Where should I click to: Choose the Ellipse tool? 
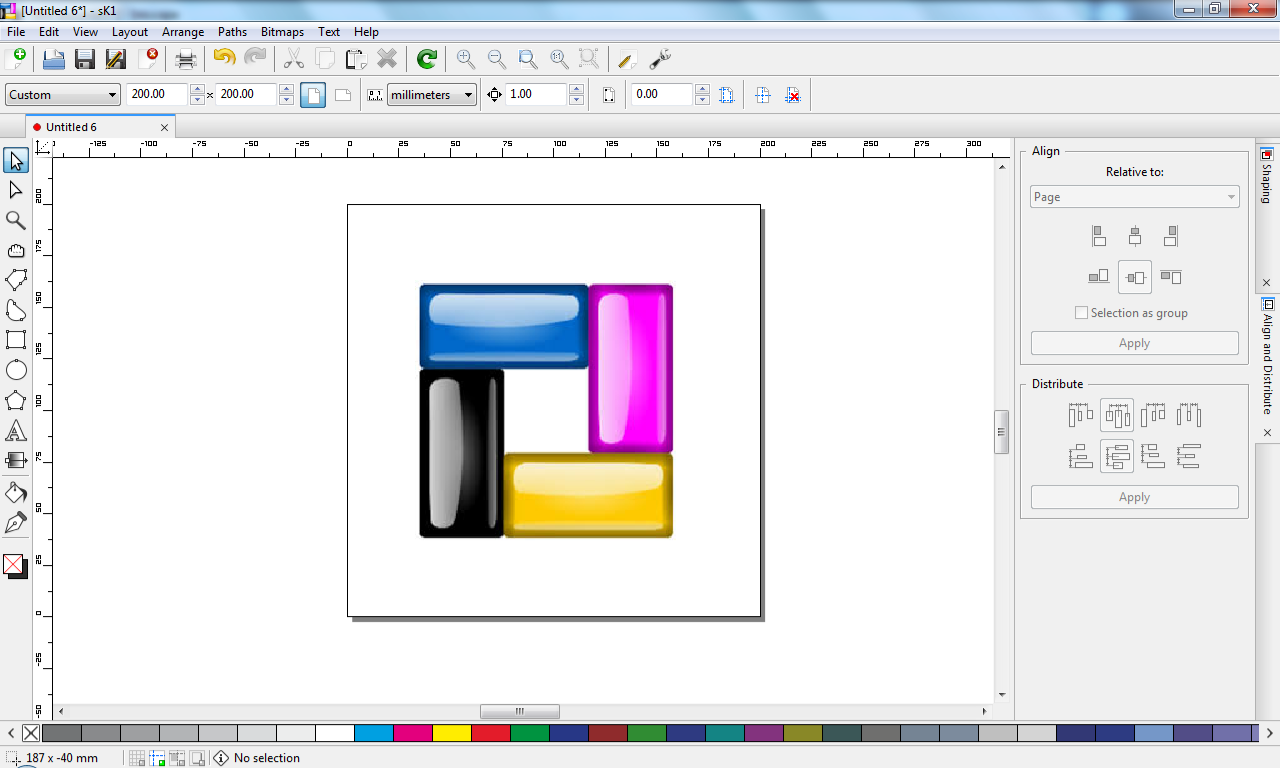[15, 371]
